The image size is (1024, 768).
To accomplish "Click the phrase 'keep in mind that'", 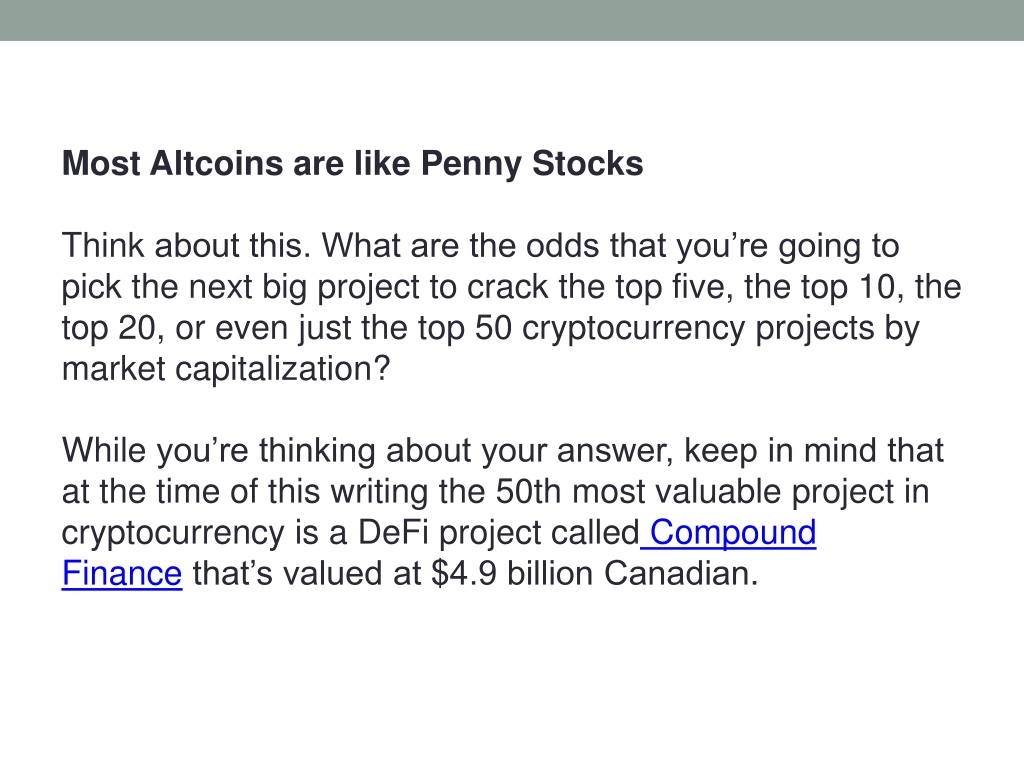I will point(814,451).
